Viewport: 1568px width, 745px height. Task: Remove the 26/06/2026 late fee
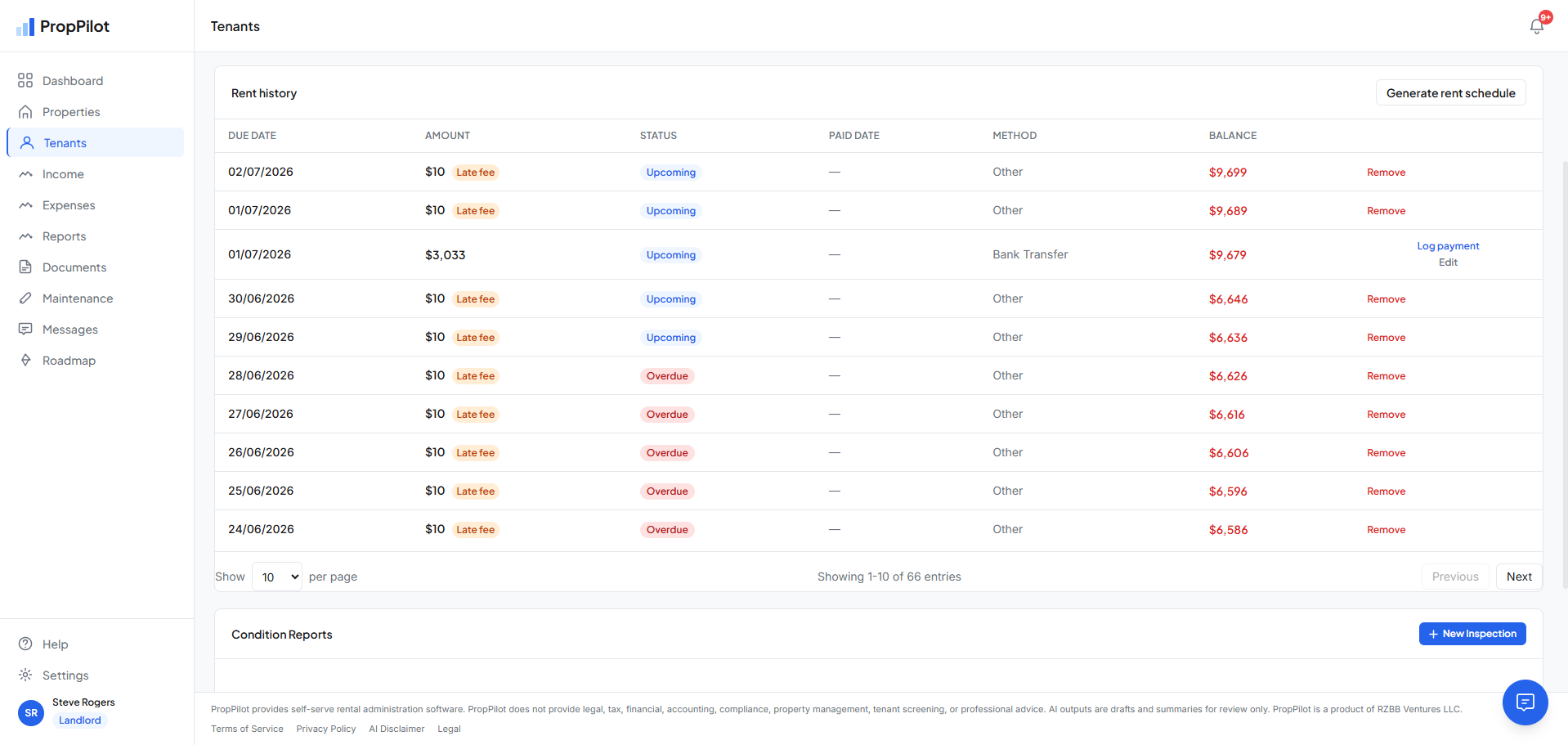coord(1386,452)
